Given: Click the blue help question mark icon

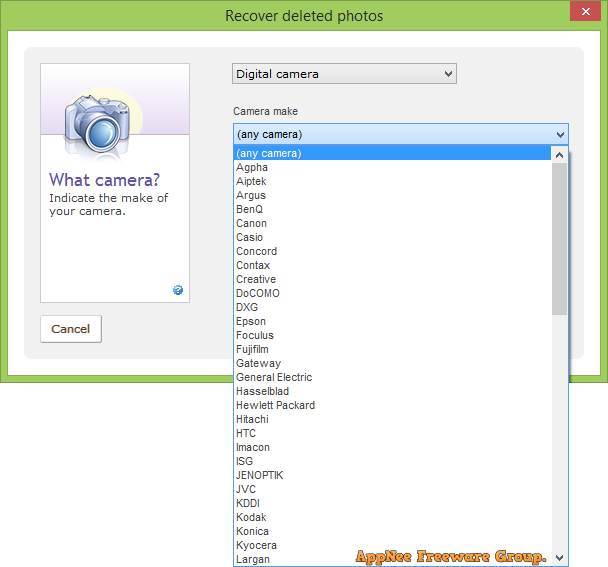Looking at the screenshot, I should pyautogui.click(x=178, y=290).
